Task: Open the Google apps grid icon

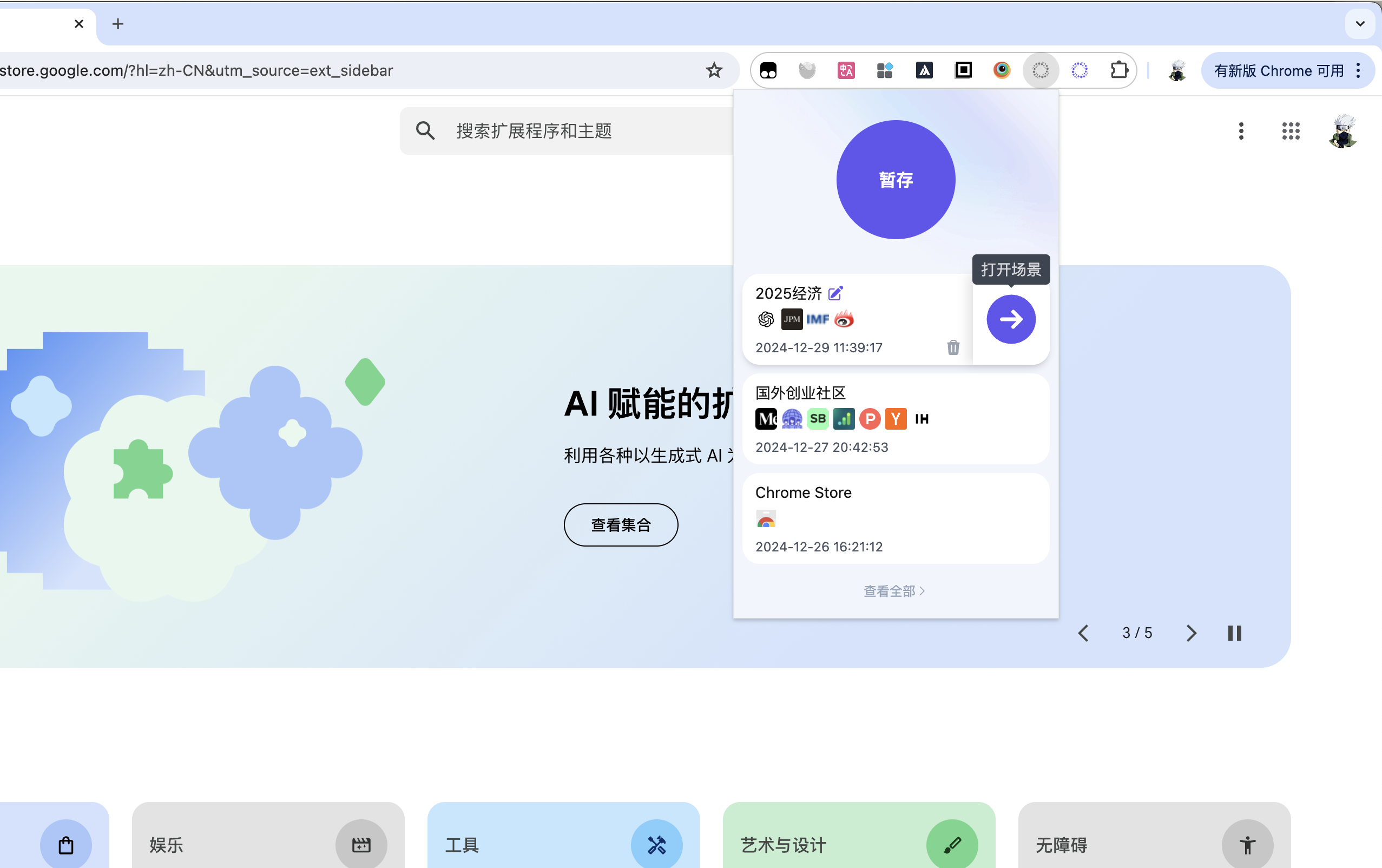Action: click(1291, 131)
